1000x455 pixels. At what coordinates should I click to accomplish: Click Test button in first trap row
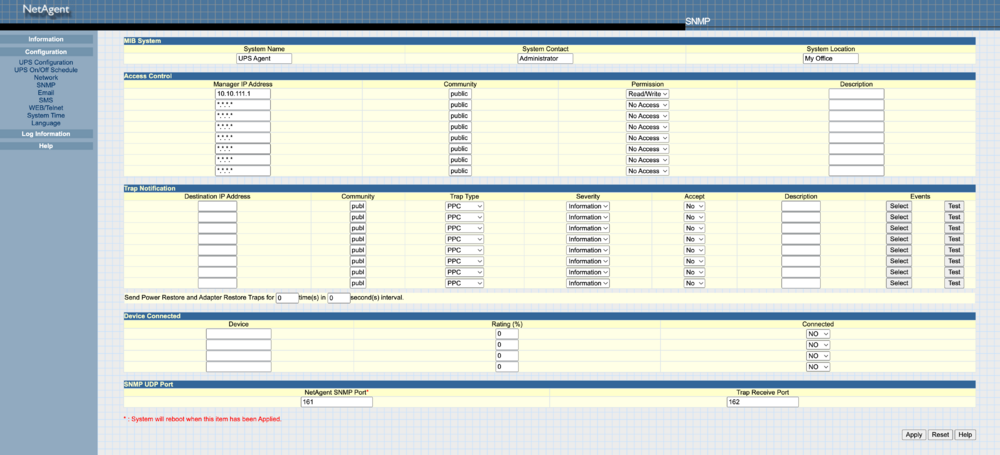tap(954, 206)
